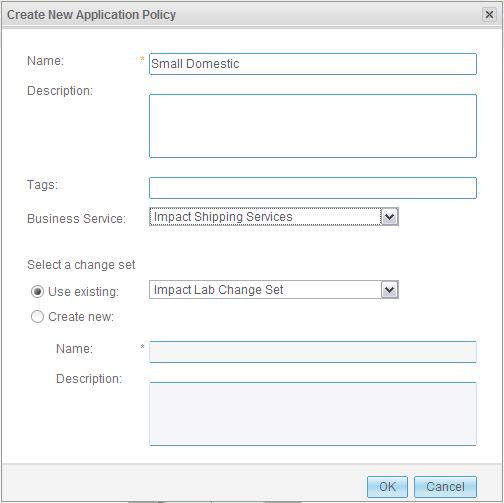Close the Create New Application Policy dialog
The height and width of the screenshot is (503, 504).
point(489,15)
